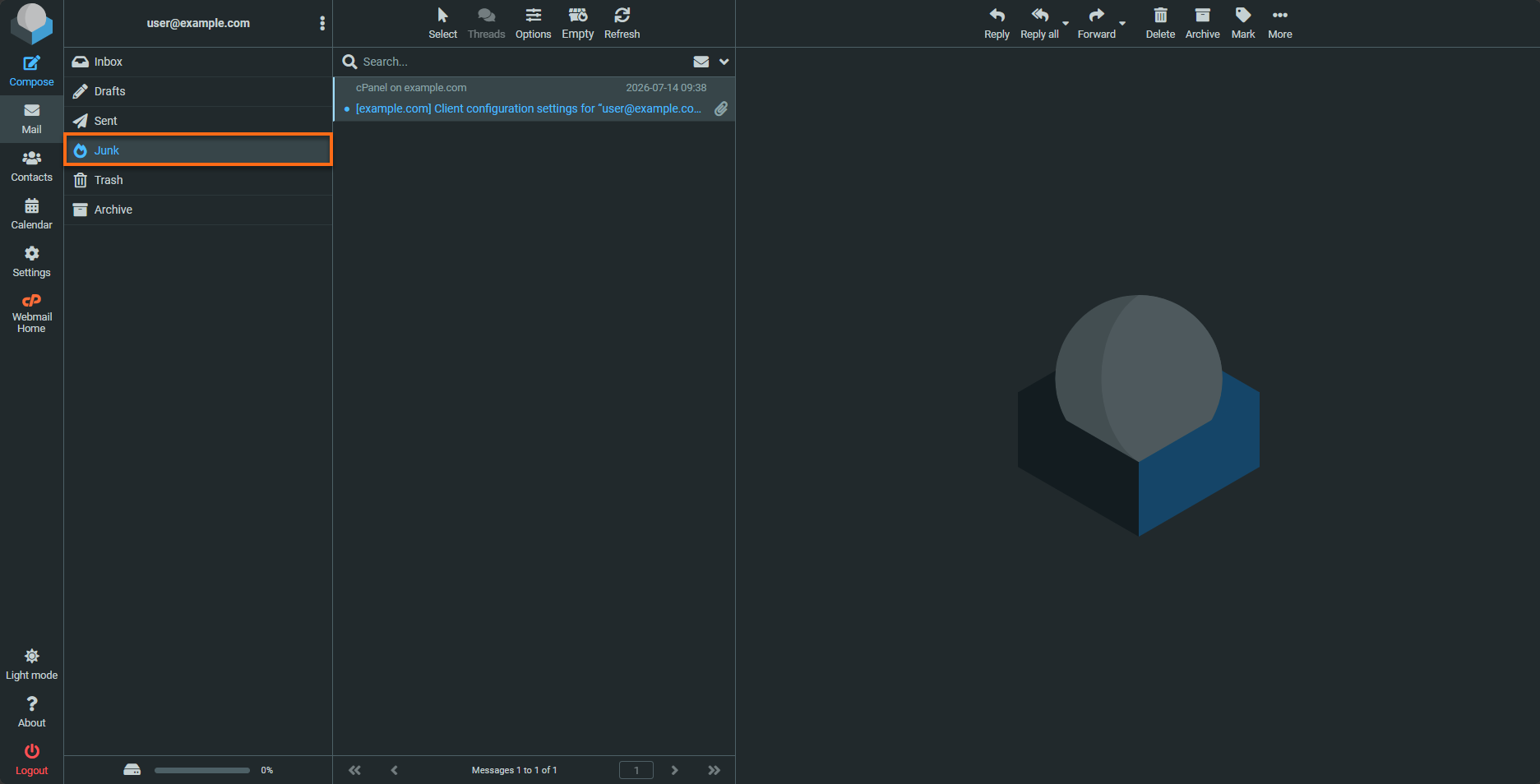Switch to Light mode
Viewport: 1540px width, 784px height.
(31, 665)
